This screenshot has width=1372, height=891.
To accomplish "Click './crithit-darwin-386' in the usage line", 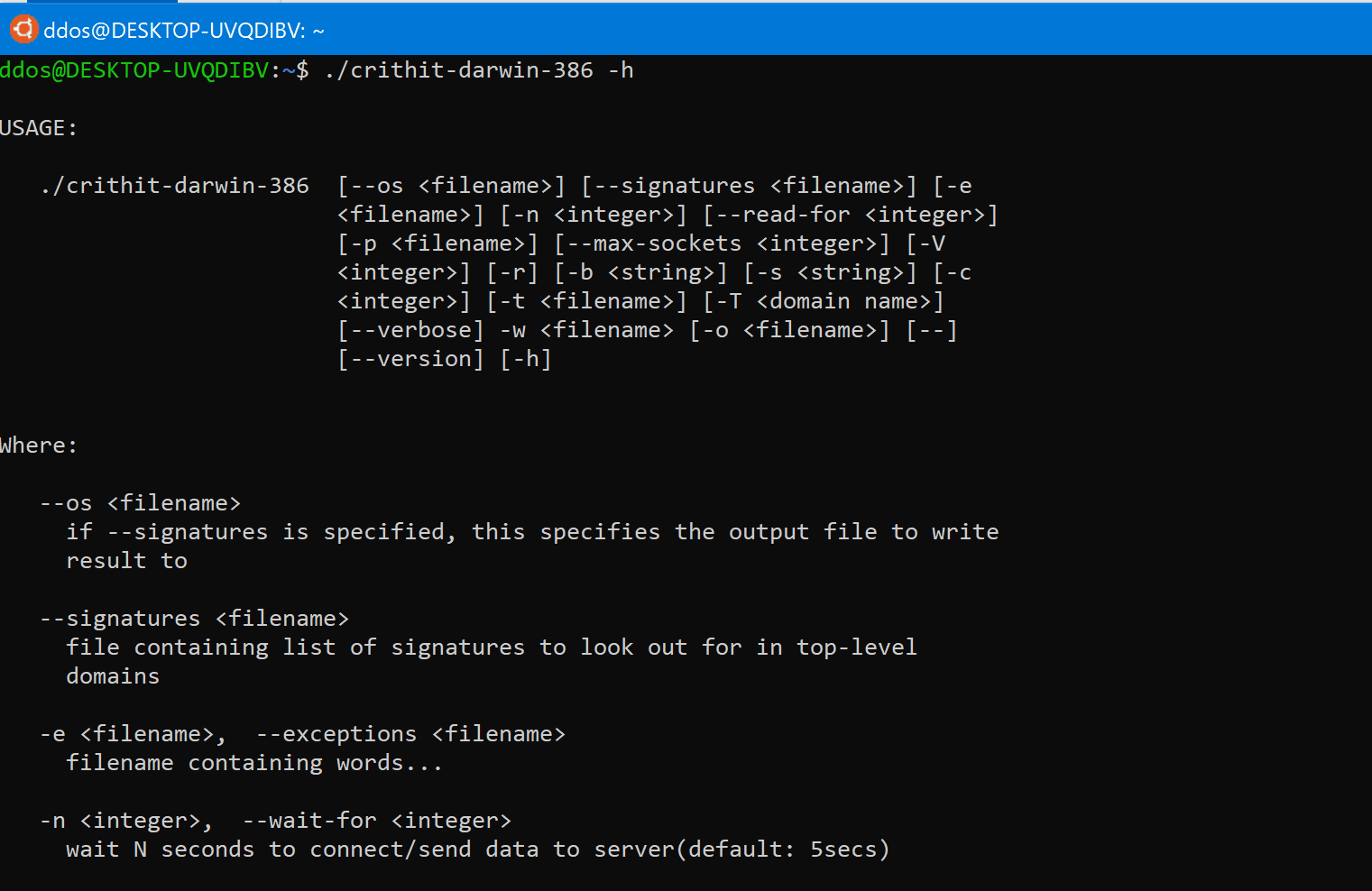I will (x=175, y=186).
